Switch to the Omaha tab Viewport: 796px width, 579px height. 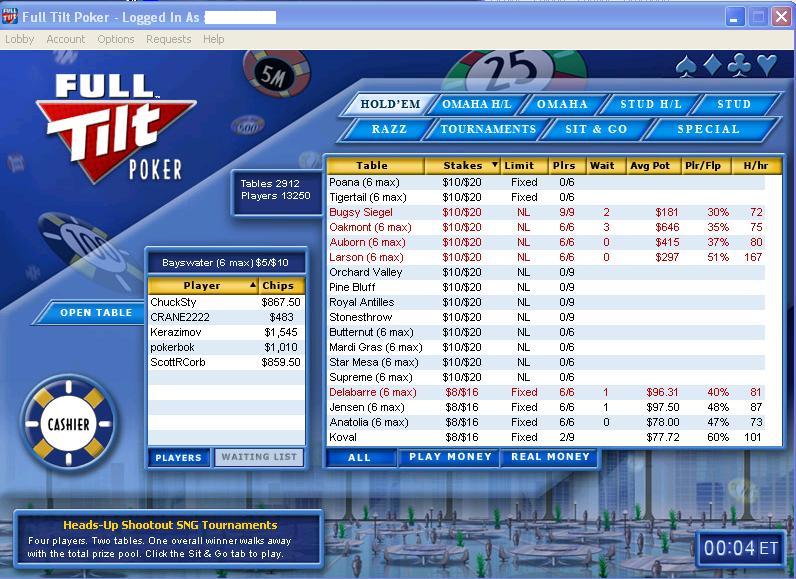pos(562,104)
